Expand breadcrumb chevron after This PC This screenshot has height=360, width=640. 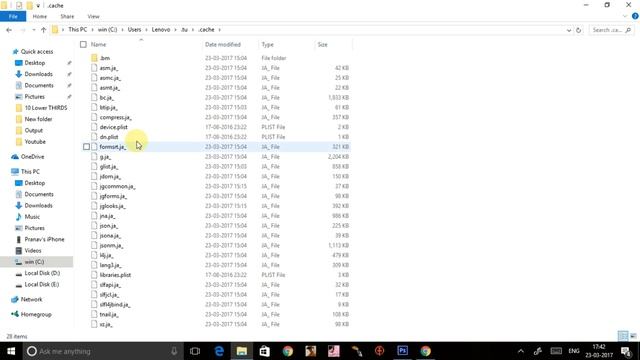click(92, 30)
